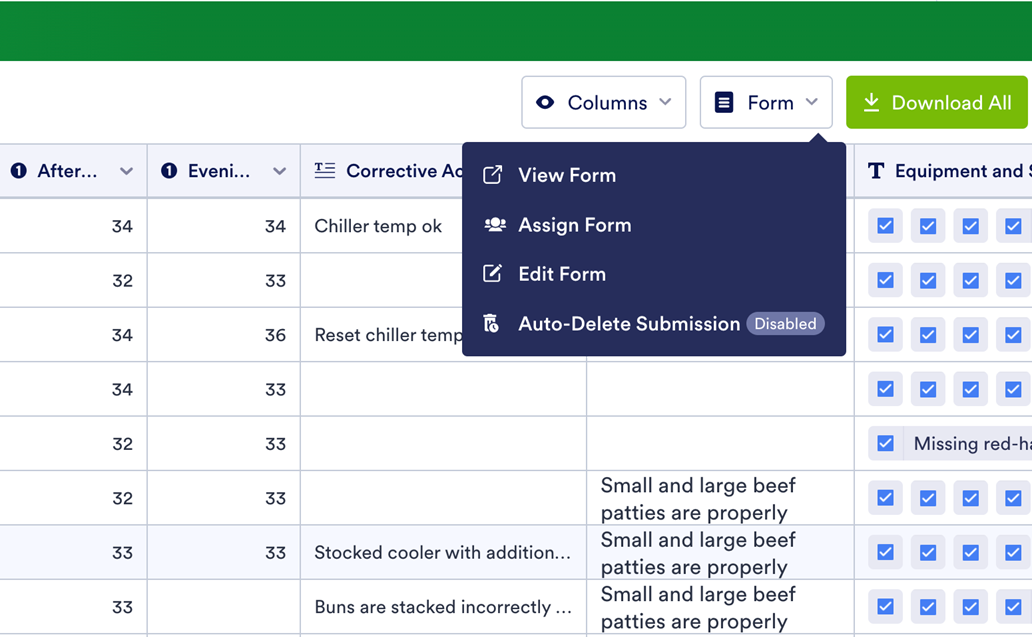Click the eye icon on Columns button
Viewport: 1032px width, 637px height.
point(545,103)
